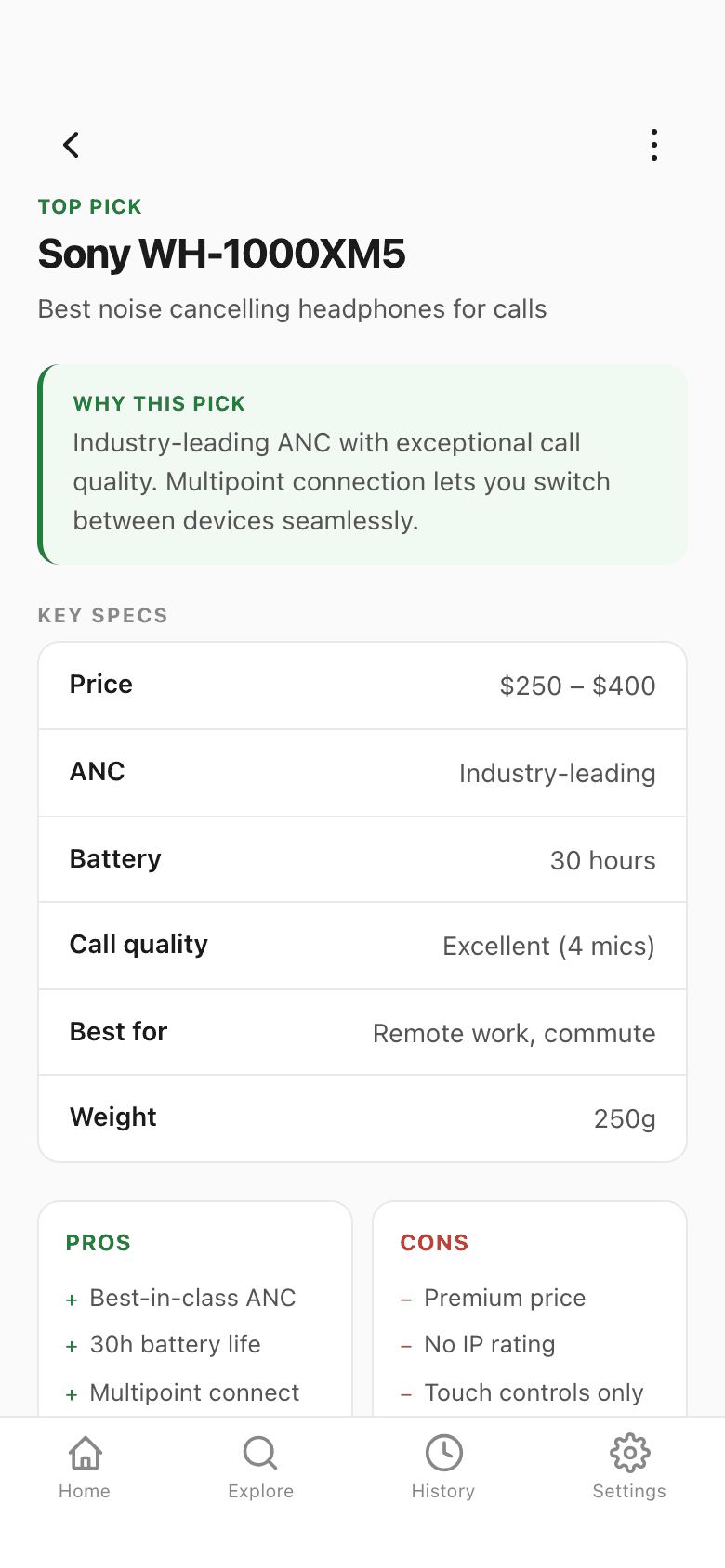The width and height of the screenshot is (725, 1568).
Task: Tap the Weight spec row
Action: [x=362, y=1118]
